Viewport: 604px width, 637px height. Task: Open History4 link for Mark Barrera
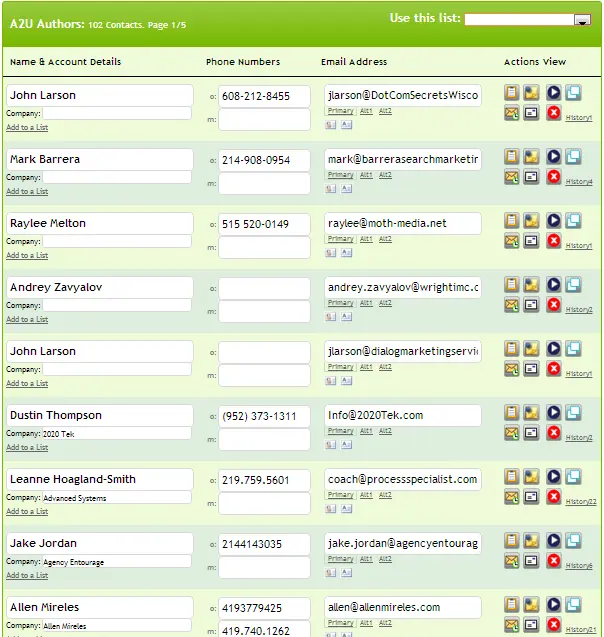tap(579, 182)
